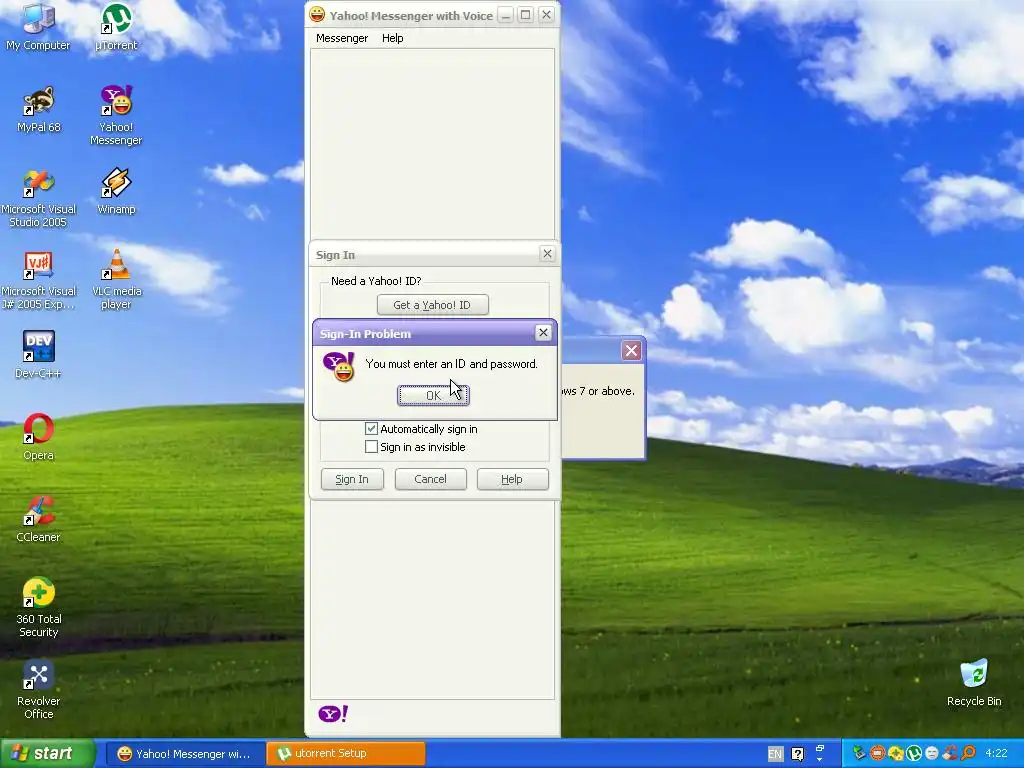The width and height of the screenshot is (1024, 768).
Task: Select the Revolver Office desktop icon
Action: pos(39,690)
